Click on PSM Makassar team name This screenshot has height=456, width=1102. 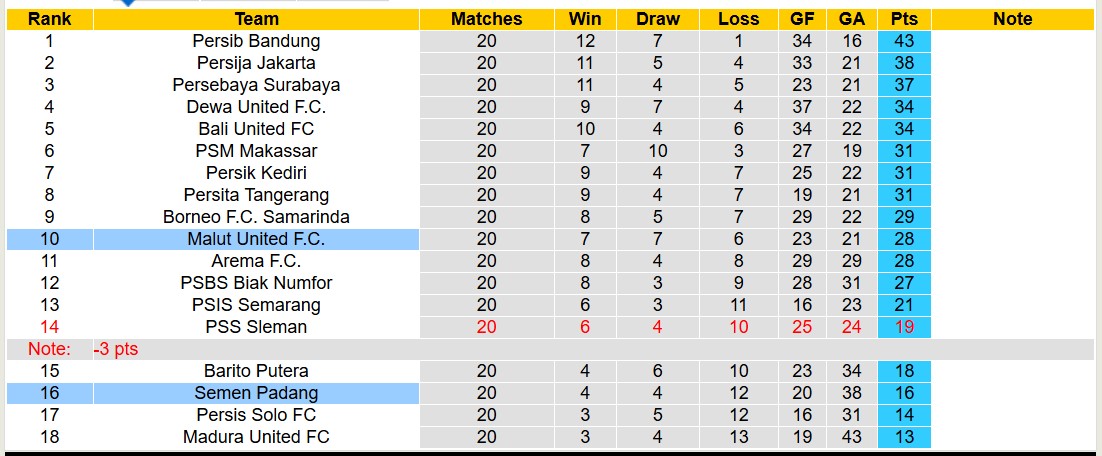coord(256,151)
